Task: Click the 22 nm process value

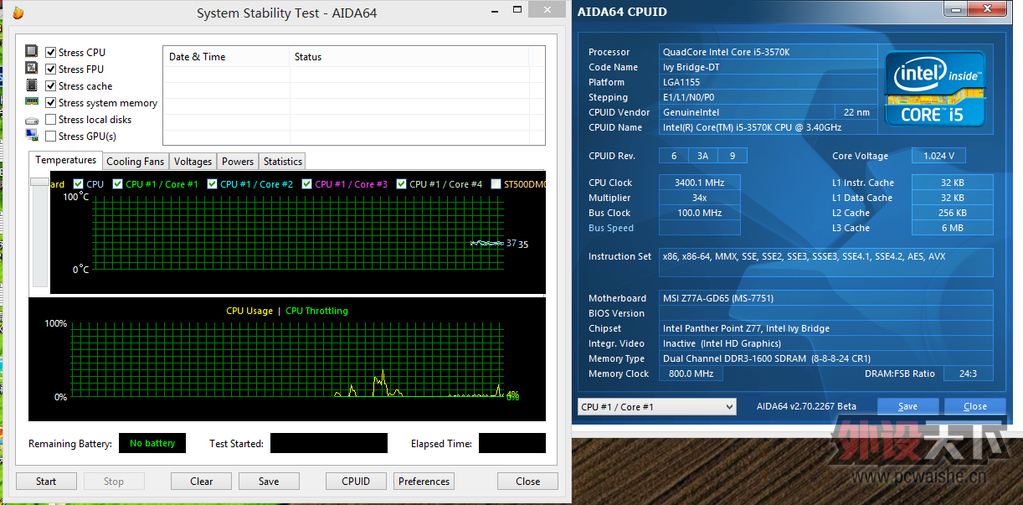Action: tap(856, 112)
